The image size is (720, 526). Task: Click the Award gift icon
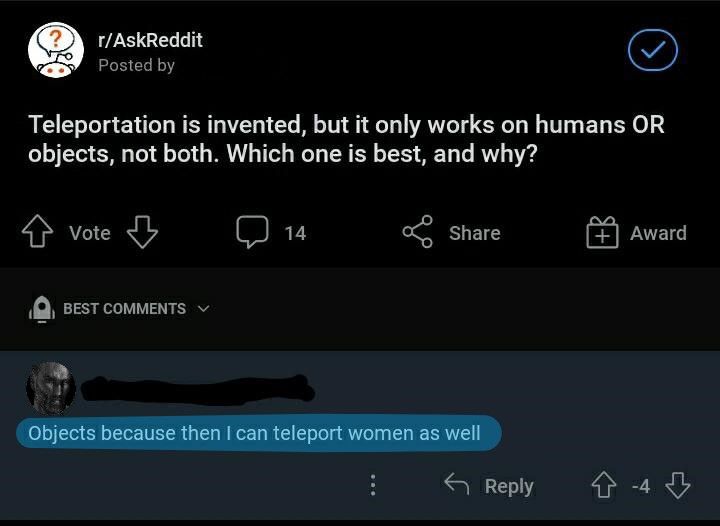coord(602,232)
